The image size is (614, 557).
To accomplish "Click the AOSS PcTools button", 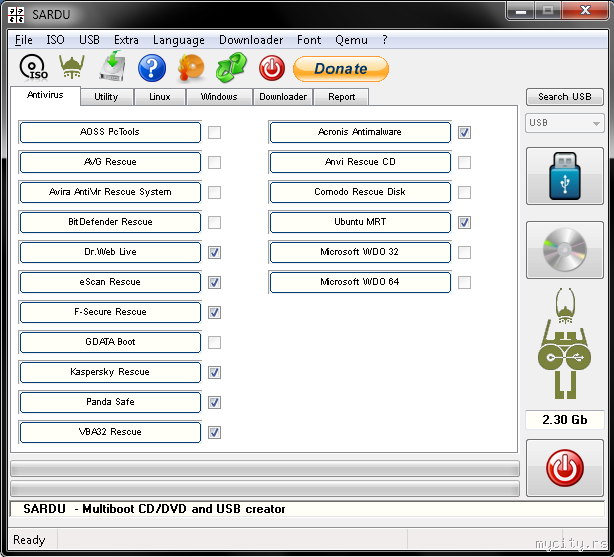I will [110, 132].
